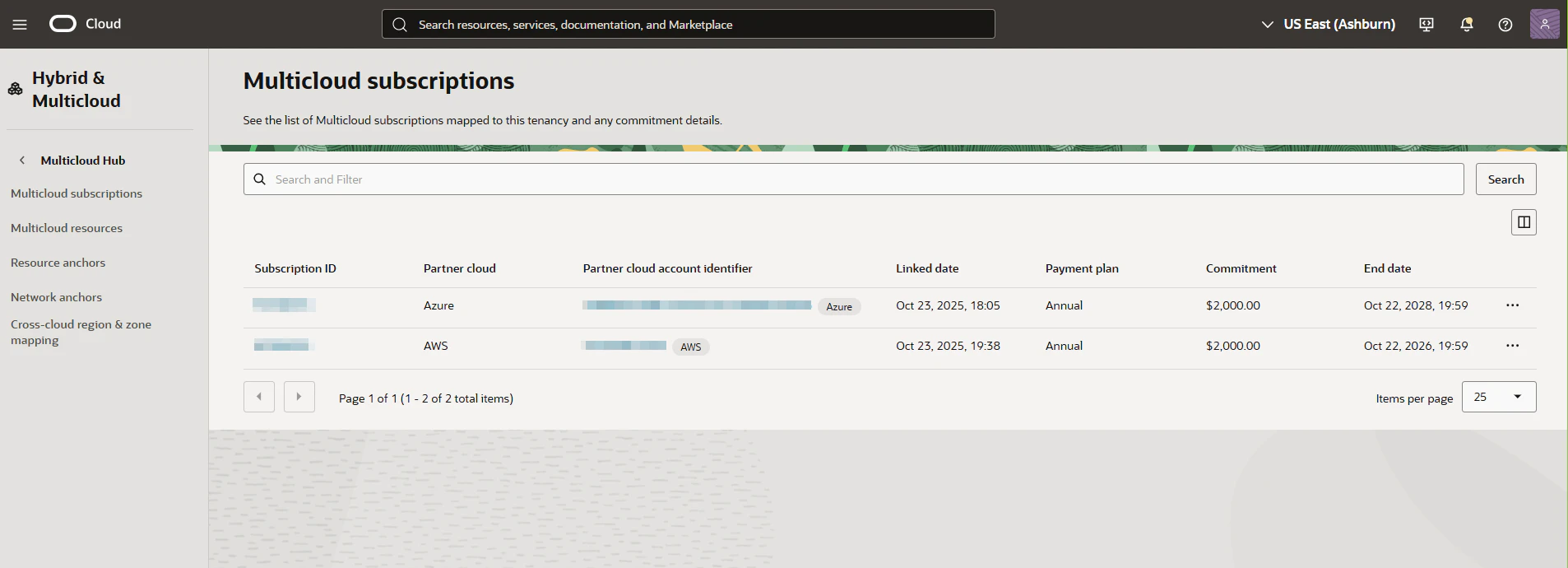This screenshot has height=568, width=1568.
Task: Open the Azure subscription ID link
Action: tap(284, 305)
